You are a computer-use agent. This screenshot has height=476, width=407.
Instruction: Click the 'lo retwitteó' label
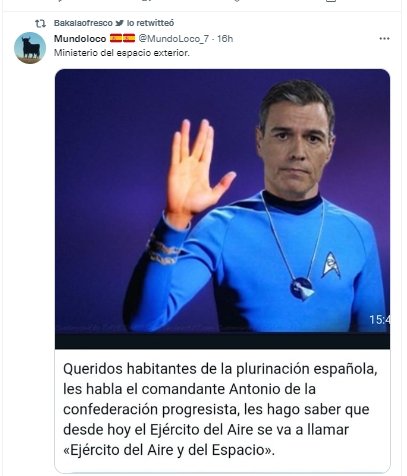point(150,23)
